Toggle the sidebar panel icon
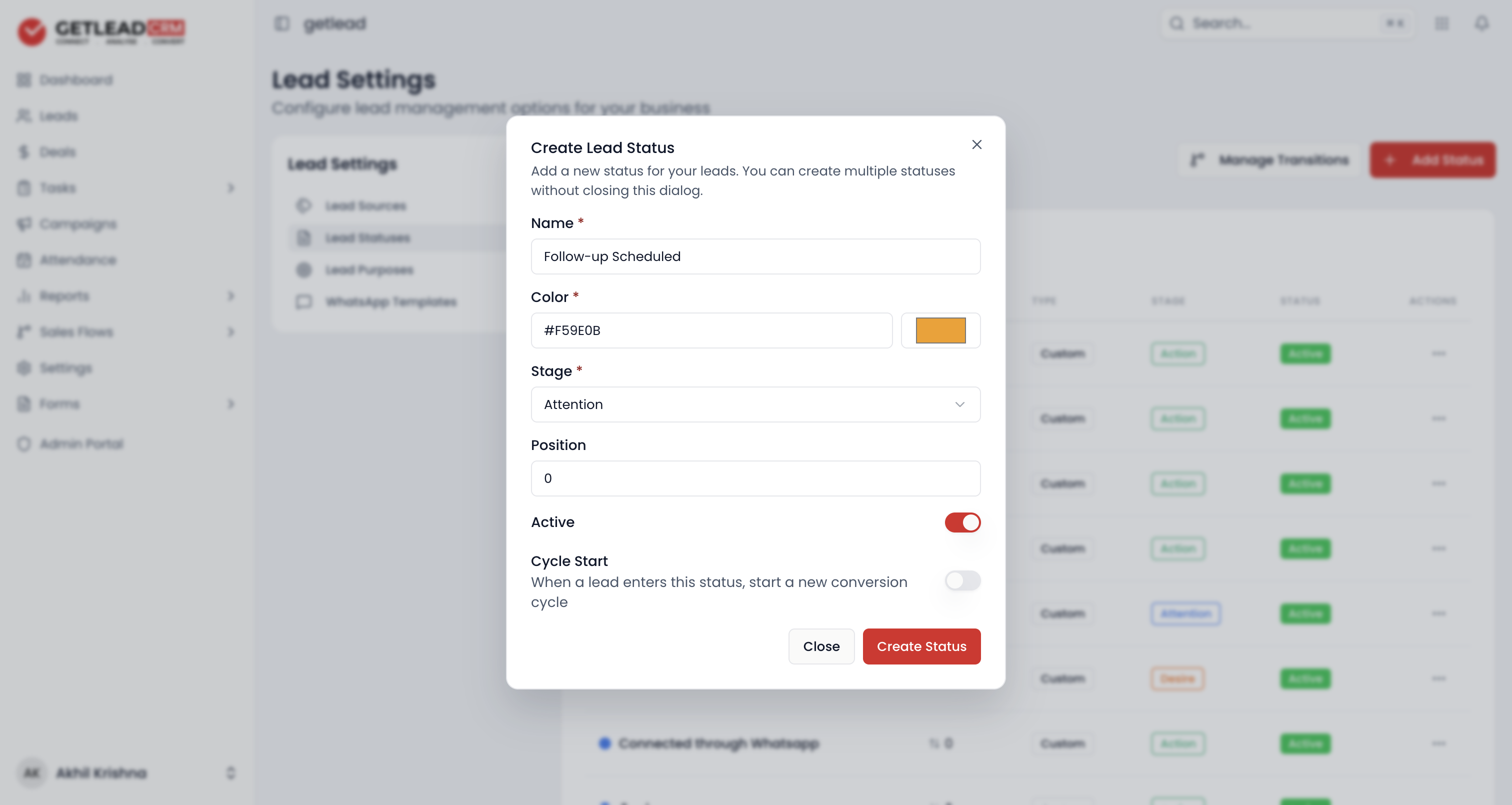Screen dimensions: 1512x805 [281, 23]
